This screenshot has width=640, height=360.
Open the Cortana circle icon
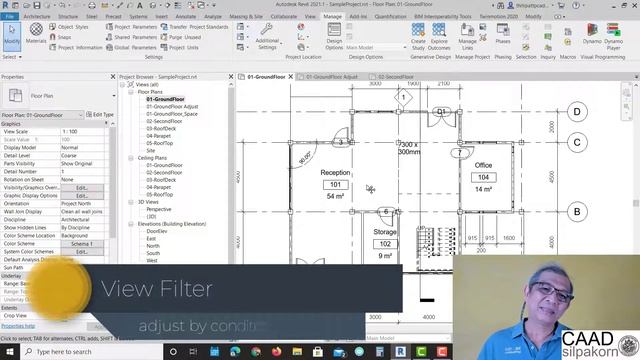tap(173, 351)
